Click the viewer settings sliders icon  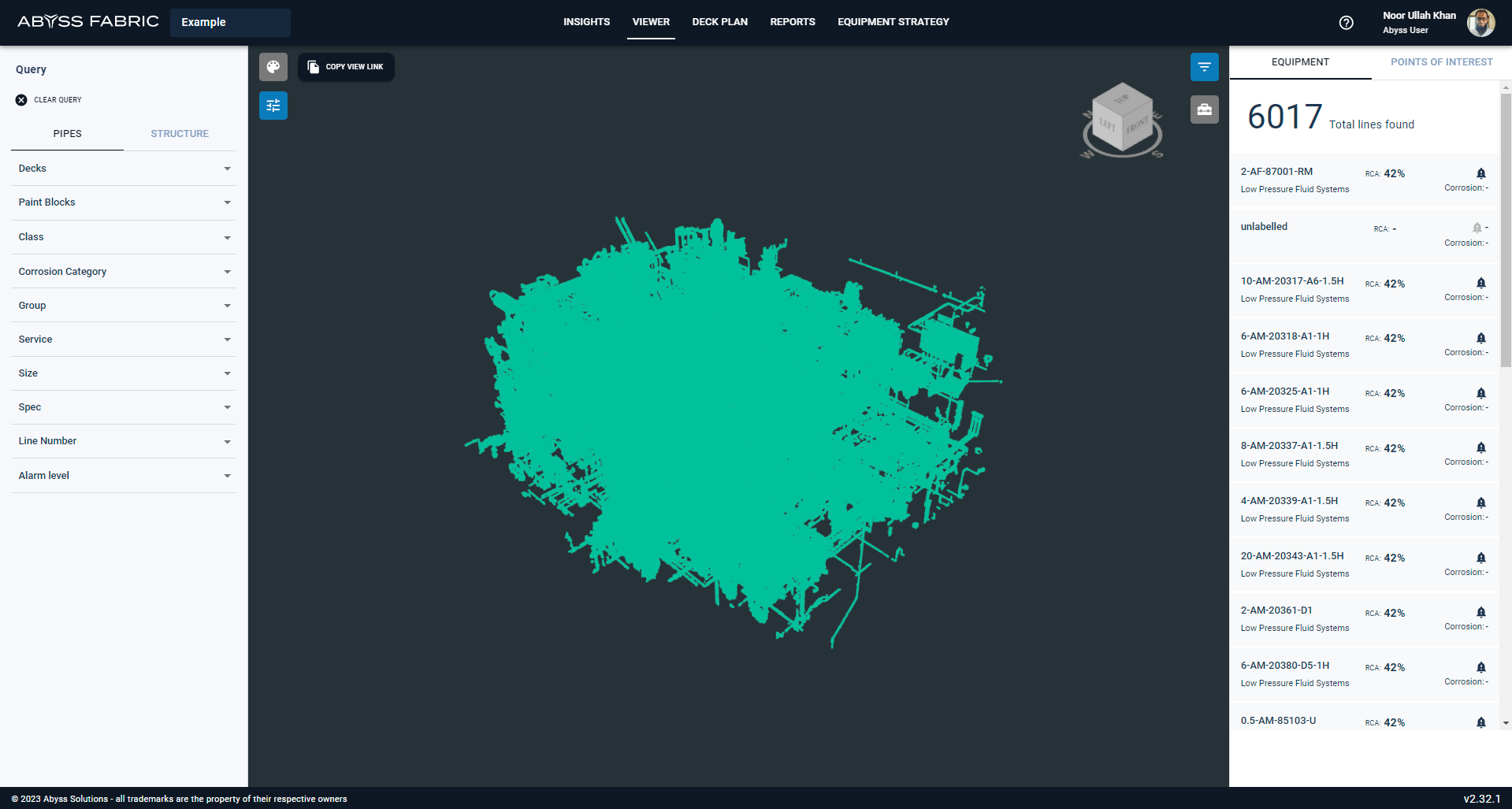click(x=273, y=106)
